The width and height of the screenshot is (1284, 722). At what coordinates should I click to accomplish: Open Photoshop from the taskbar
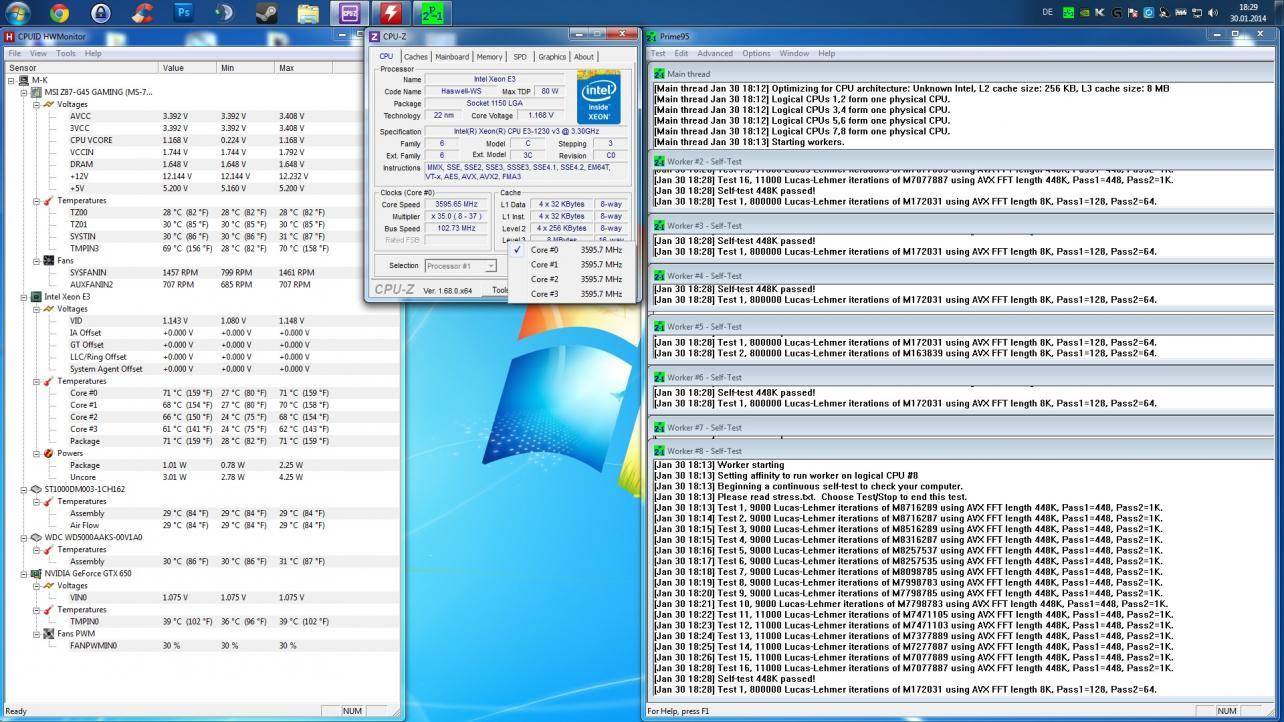pyautogui.click(x=183, y=13)
